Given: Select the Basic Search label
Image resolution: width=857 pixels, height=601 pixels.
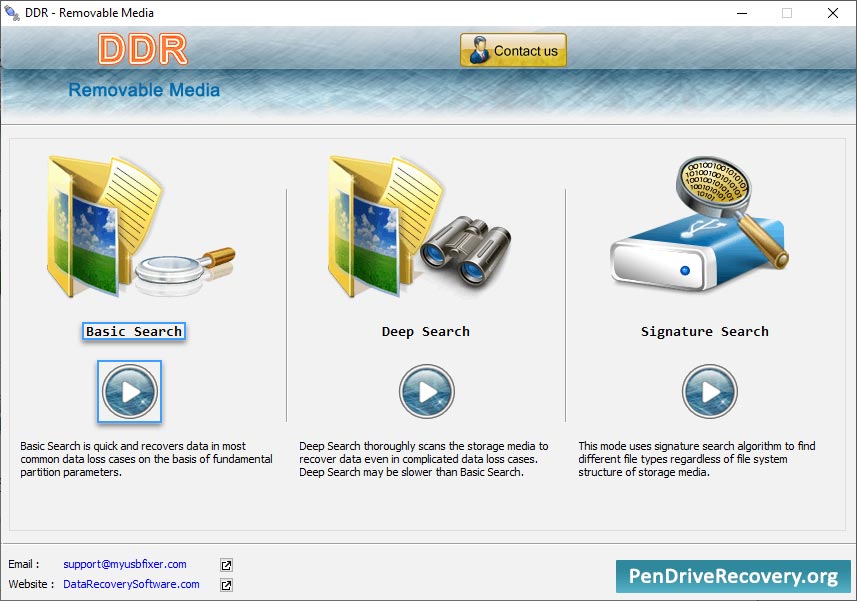Looking at the screenshot, I should [134, 332].
